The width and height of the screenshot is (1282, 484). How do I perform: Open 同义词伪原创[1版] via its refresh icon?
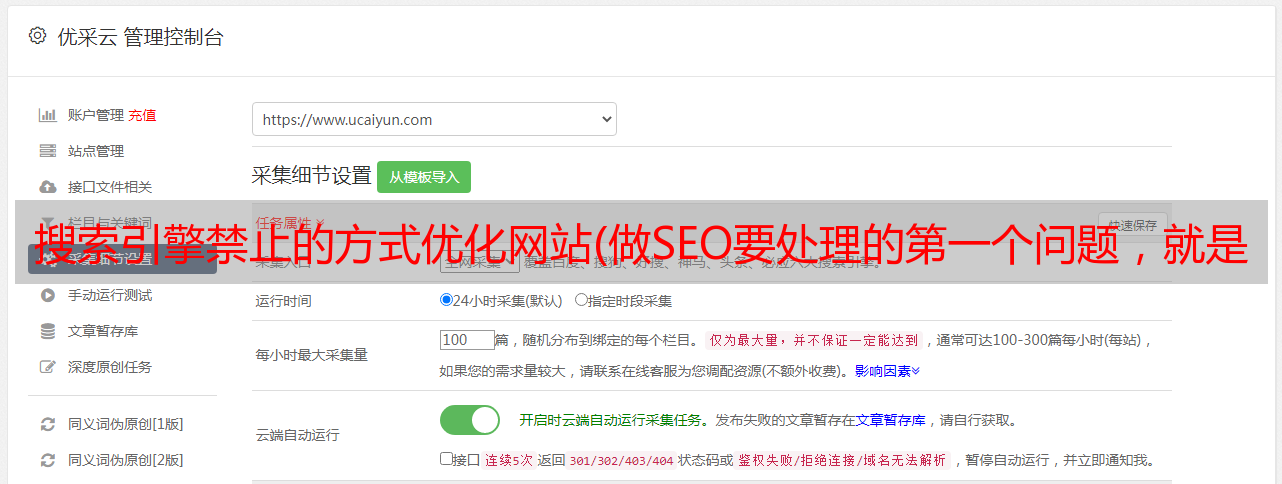tap(47, 424)
